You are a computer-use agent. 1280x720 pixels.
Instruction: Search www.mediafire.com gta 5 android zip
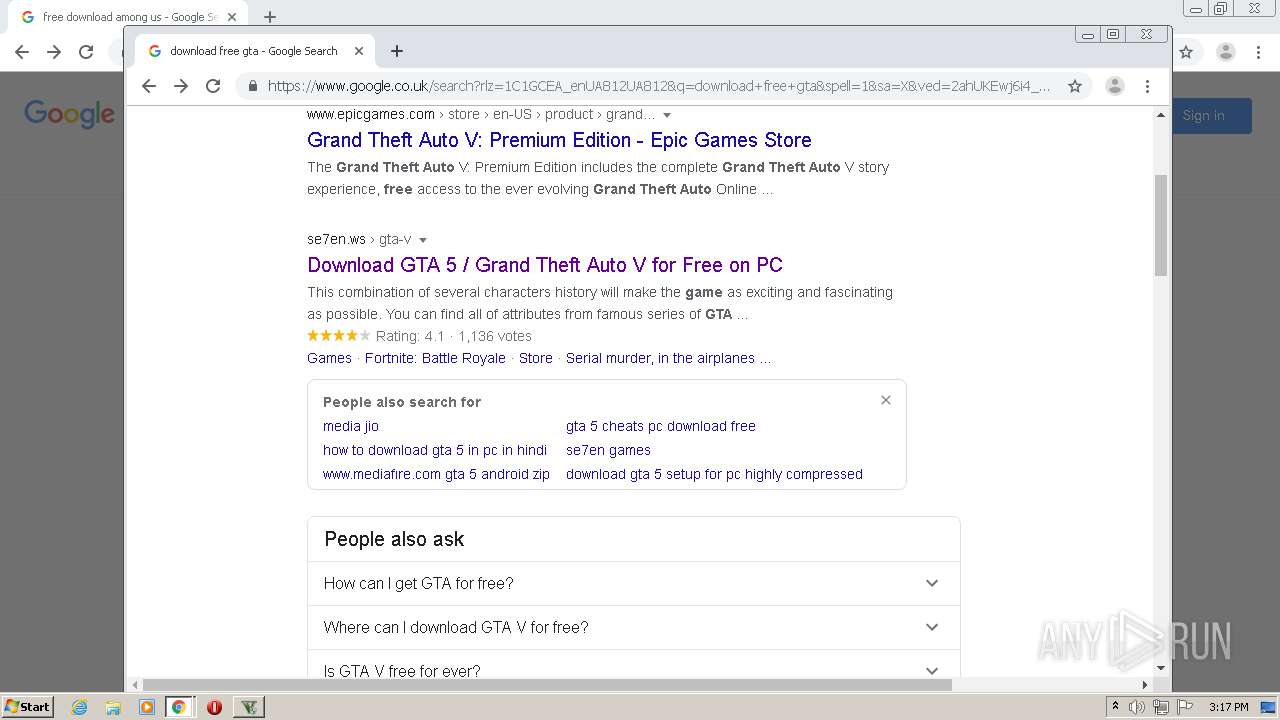(x=436, y=474)
